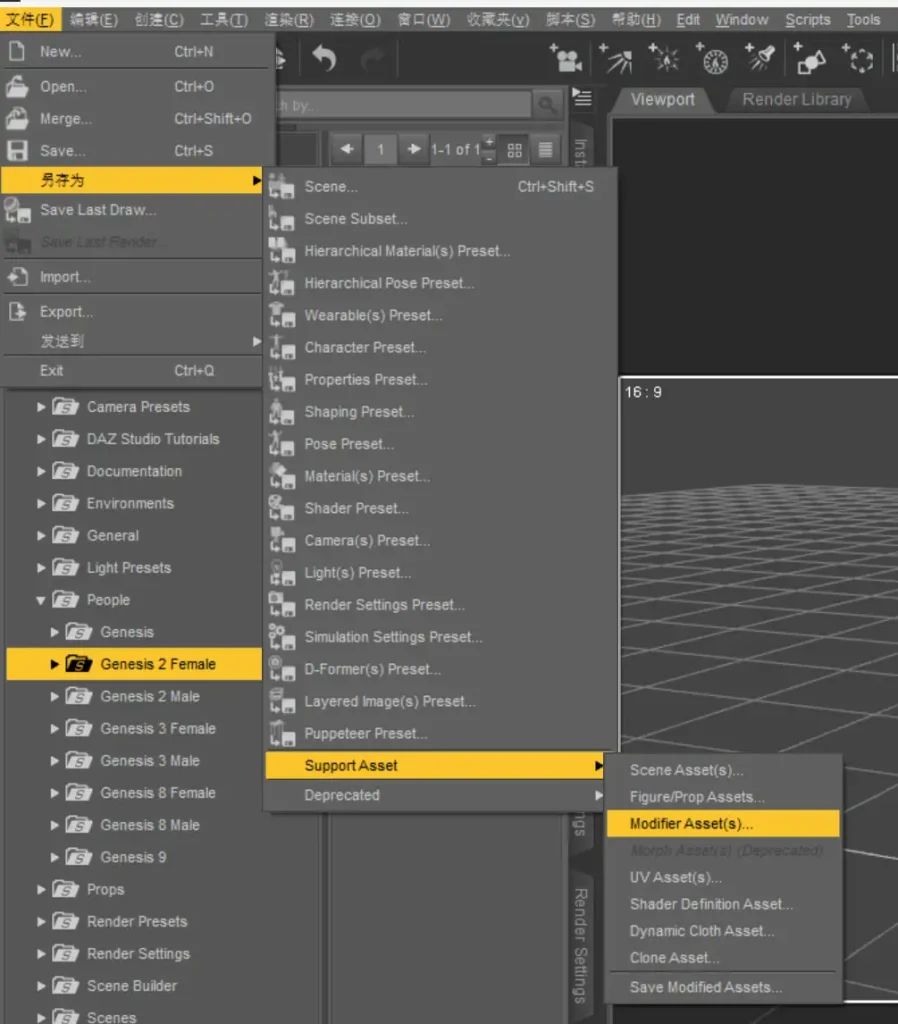Click the Scene save icon in submenu
Image resolution: width=898 pixels, height=1024 pixels.
(281, 187)
